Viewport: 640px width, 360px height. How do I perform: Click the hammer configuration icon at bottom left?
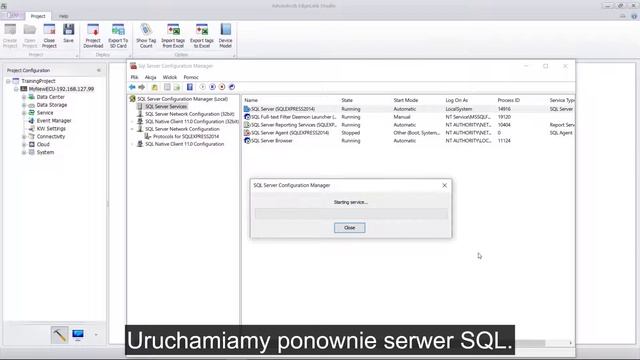pos(60,335)
